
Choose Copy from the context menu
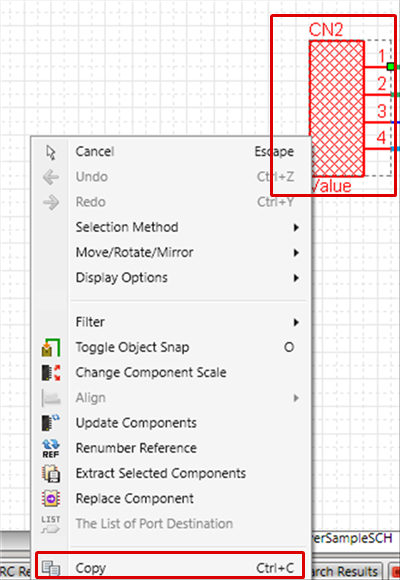click(x=171, y=566)
